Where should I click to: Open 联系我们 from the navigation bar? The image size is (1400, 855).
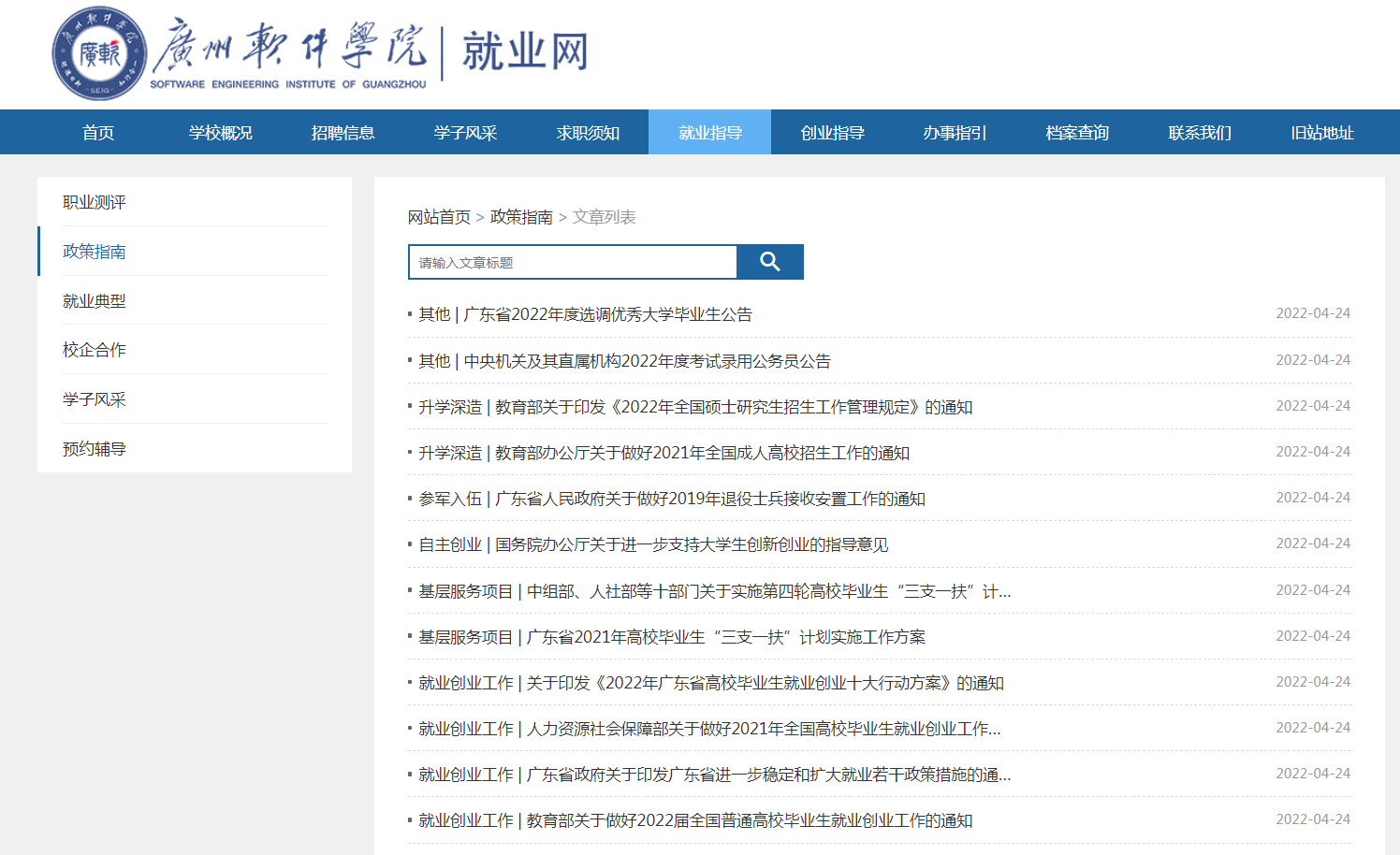pyautogui.click(x=1200, y=133)
